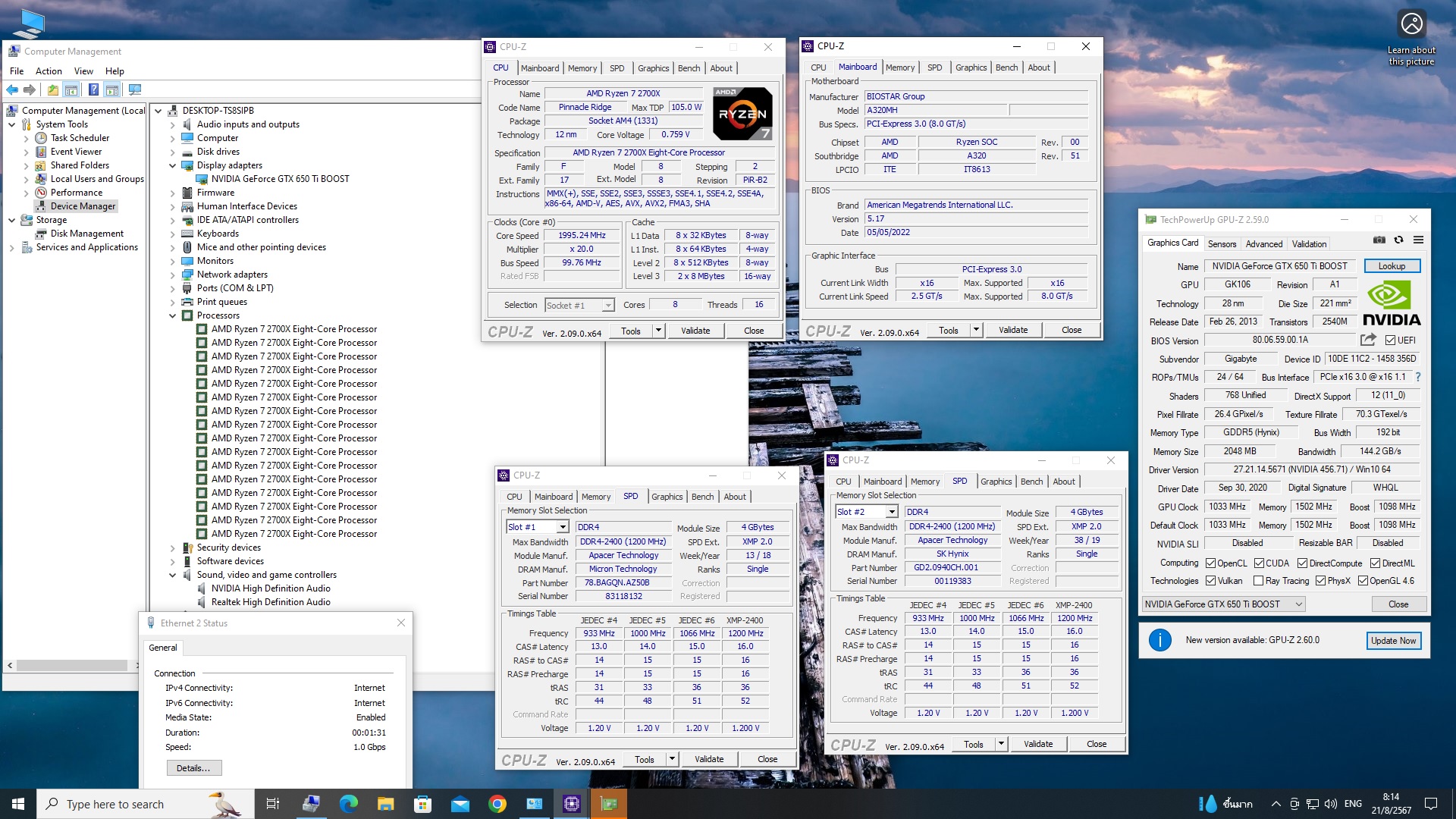Switch to Memory tab in CPU-Z Mainboard window
Image resolution: width=1456 pixels, height=819 pixels.
(x=900, y=67)
